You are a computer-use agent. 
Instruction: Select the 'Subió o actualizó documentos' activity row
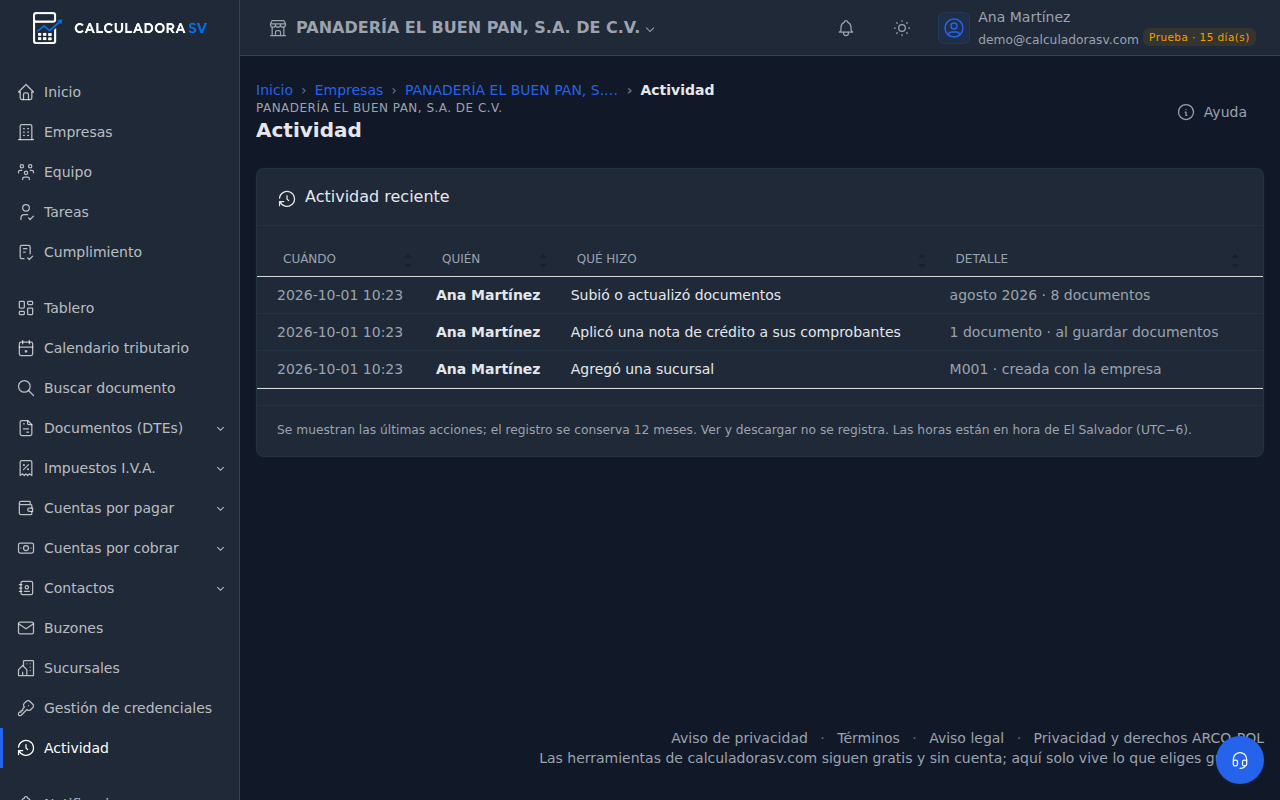tap(760, 295)
